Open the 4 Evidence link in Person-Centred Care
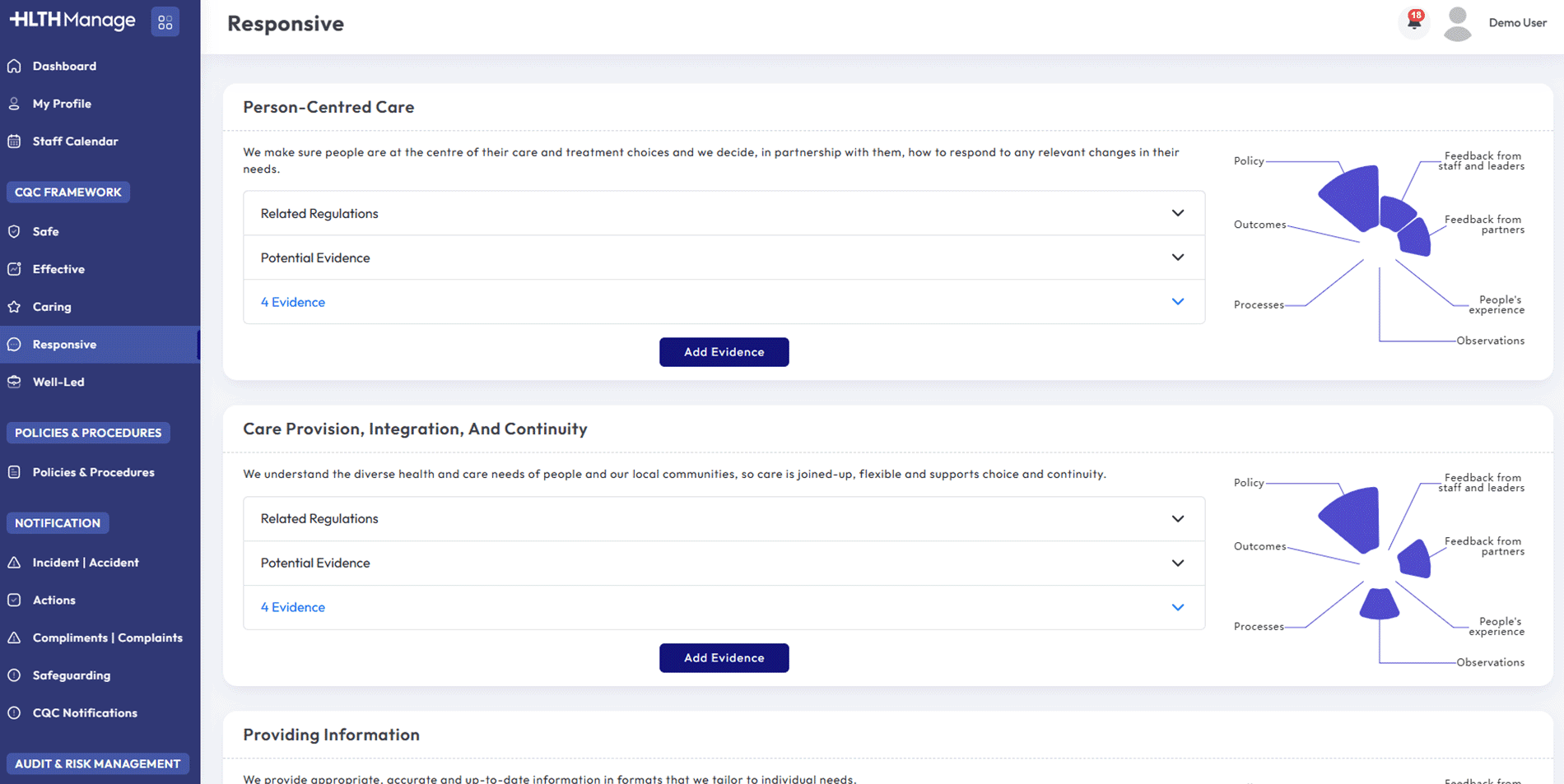This screenshot has width=1564, height=784. (x=293, y=302)
